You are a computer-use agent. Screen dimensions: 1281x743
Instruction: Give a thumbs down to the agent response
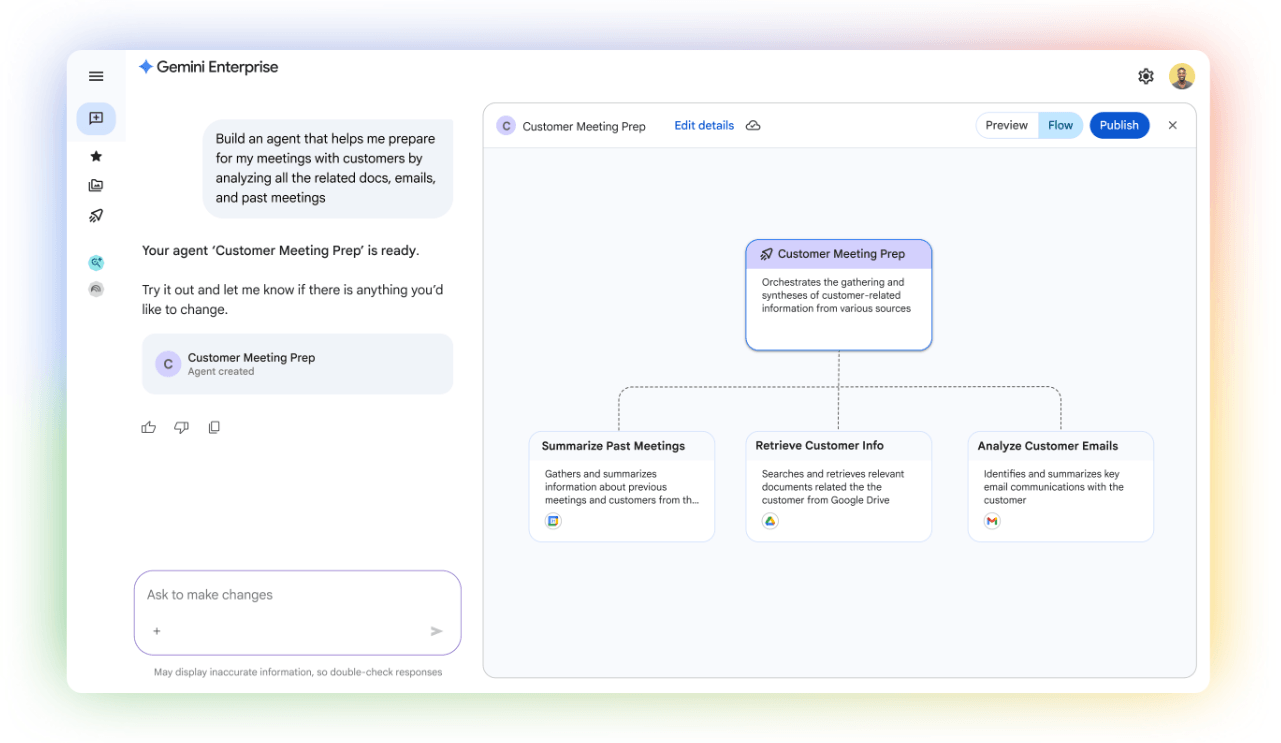tap(181, 427)
